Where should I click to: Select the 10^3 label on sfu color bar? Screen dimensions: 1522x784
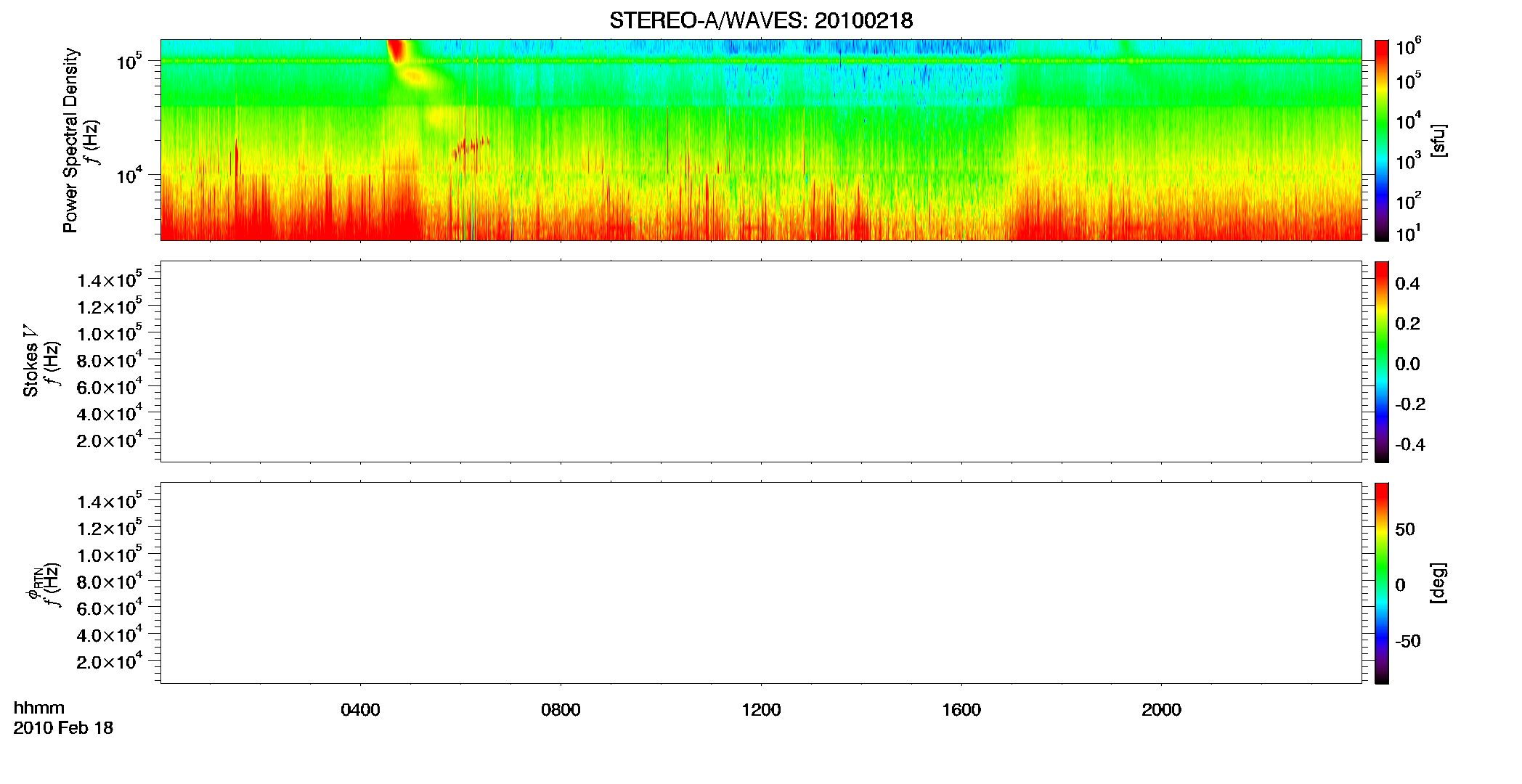(1408, 161)
